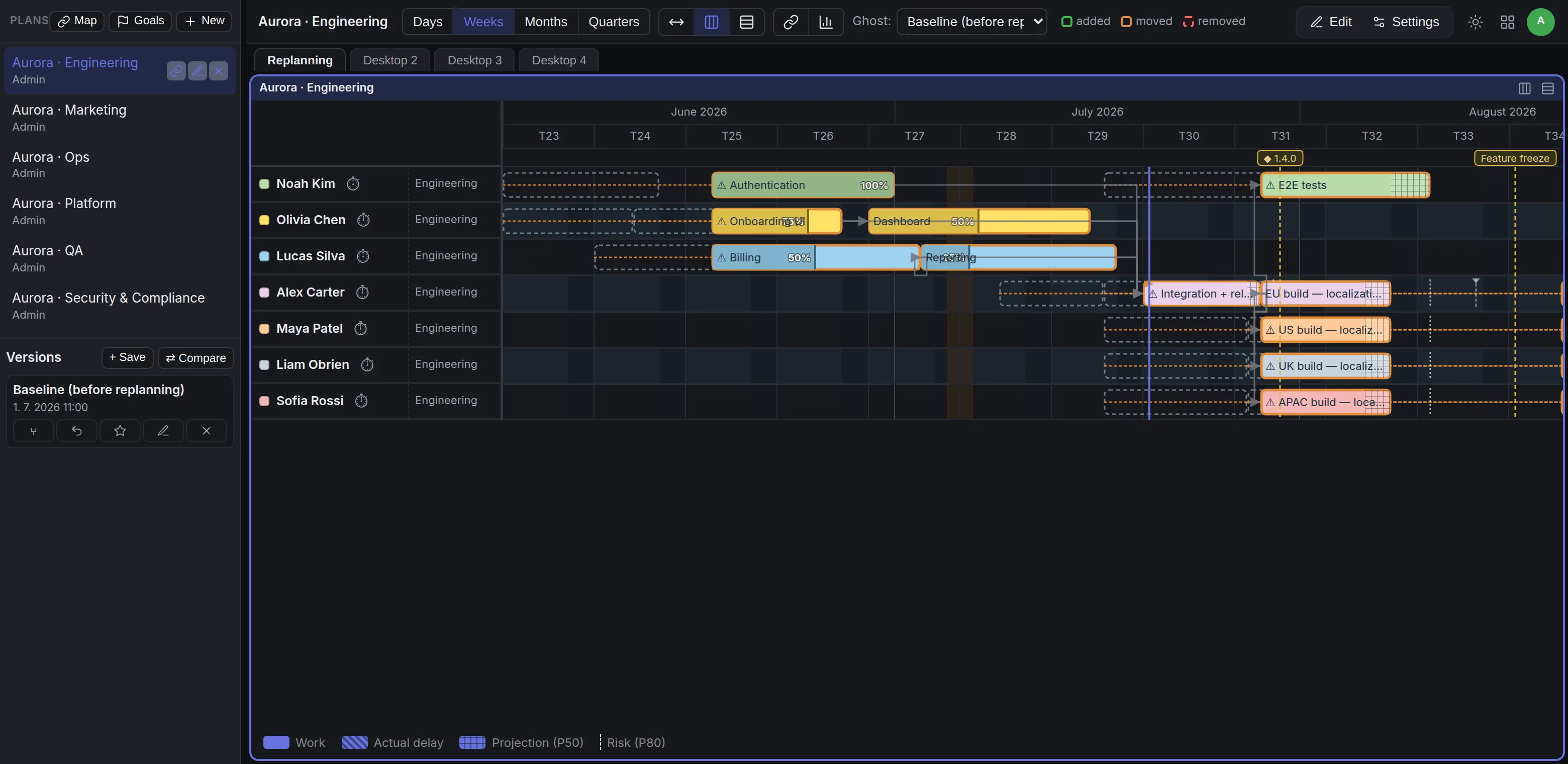Open Maya Patel's stopwatch icon
This screenshot has width=1568, height=764.
[360, 328]
